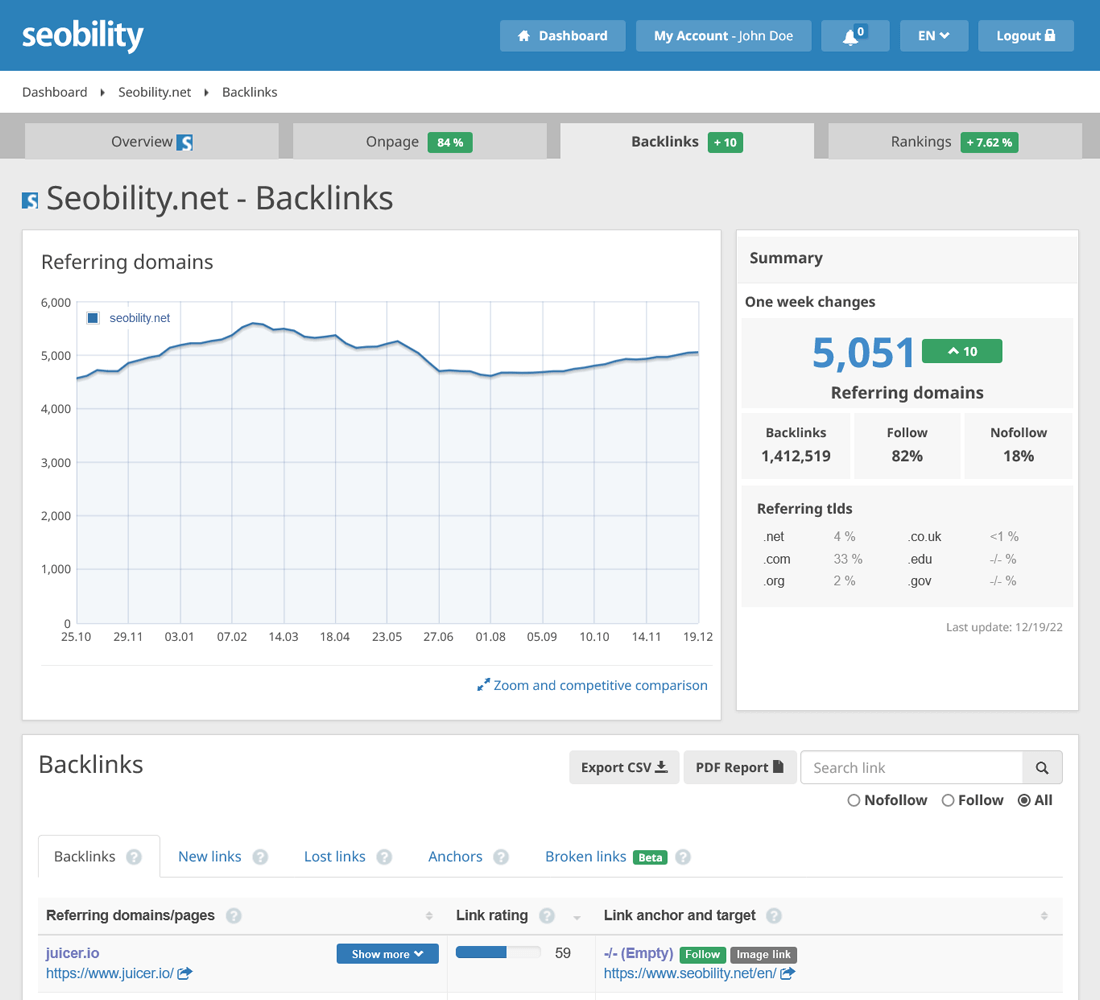The height and width of the screenshot is (1000, 1100).
Task: Click the Link rating bar for juicer.io
Action: pyautogui.click(x=497, y=951)
